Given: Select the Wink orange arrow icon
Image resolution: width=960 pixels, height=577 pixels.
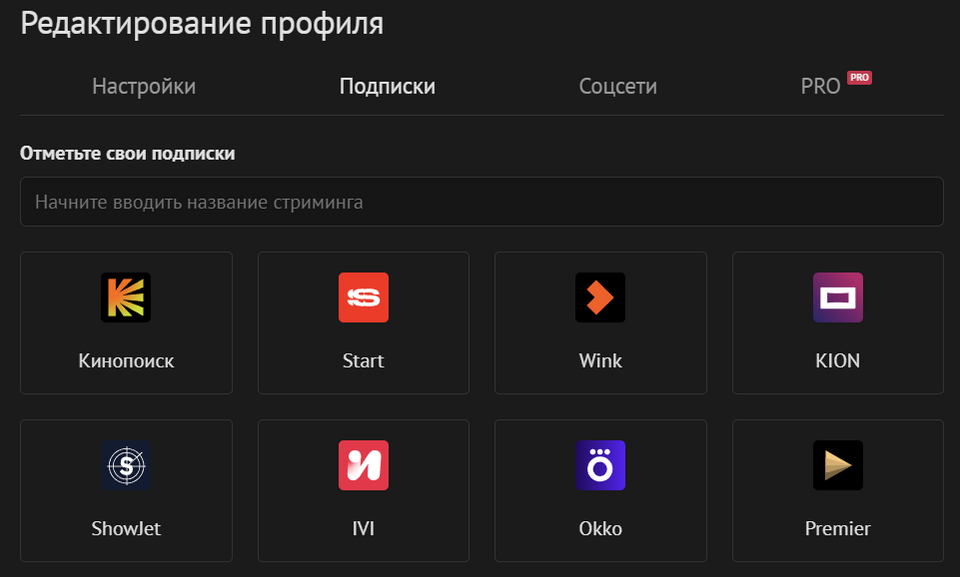Looking at the screenshot, I should [600, 297].
